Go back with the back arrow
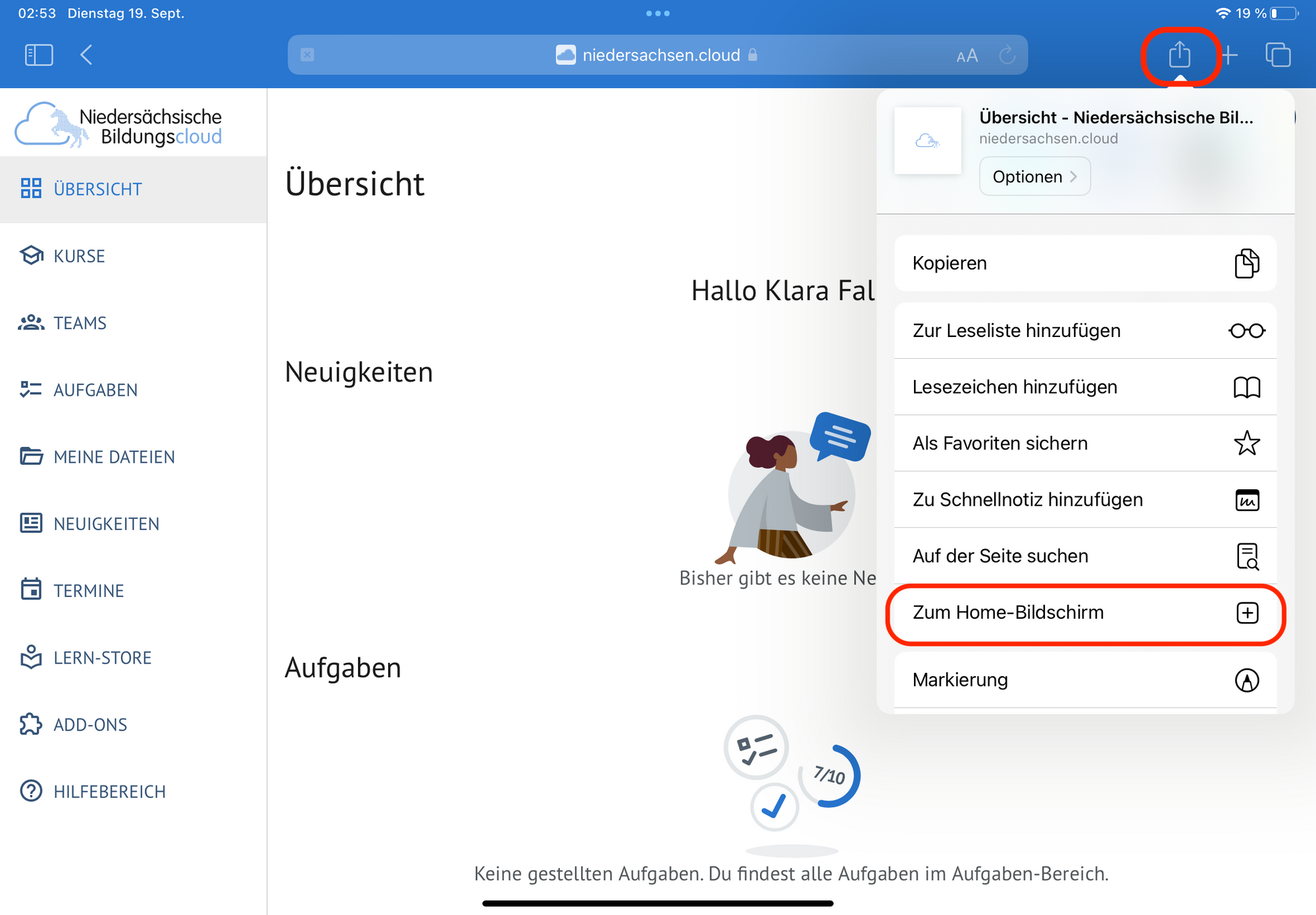The image size is (1316, 915). [x=86, y=55]
